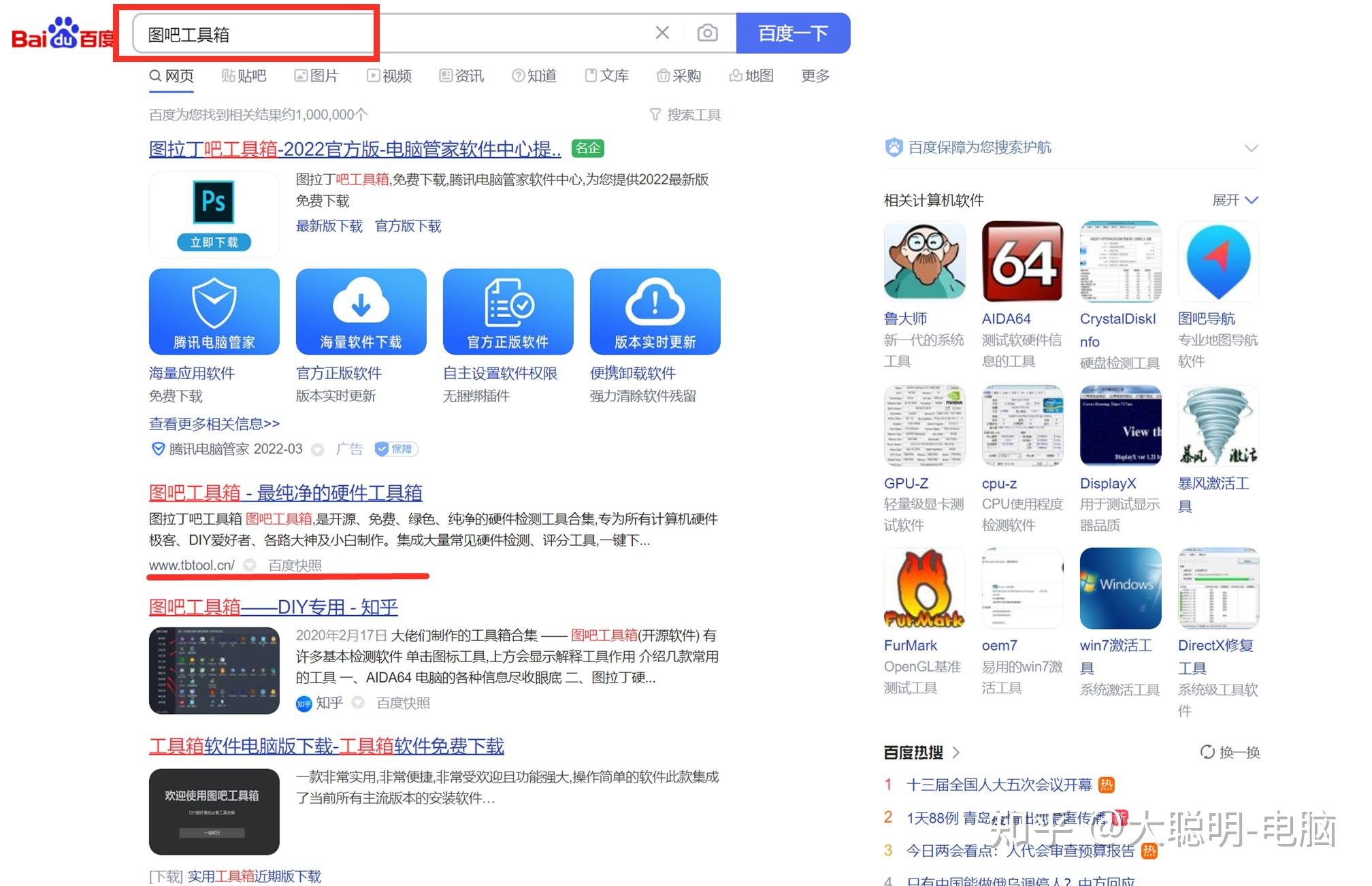Click the 海量软件下载 cloud tile

(361, 312)
